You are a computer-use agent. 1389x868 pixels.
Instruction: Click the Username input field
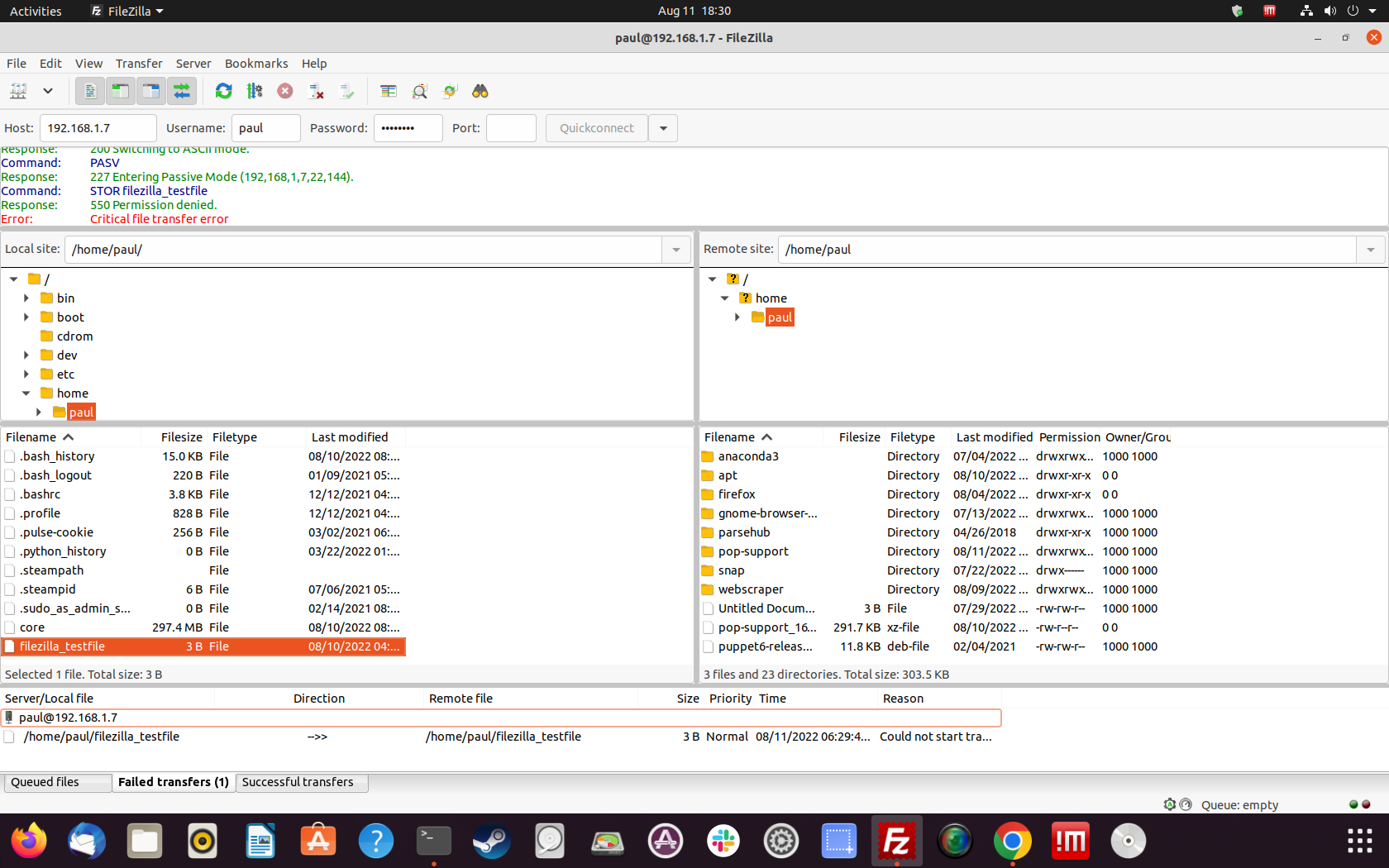pos(265,128)
